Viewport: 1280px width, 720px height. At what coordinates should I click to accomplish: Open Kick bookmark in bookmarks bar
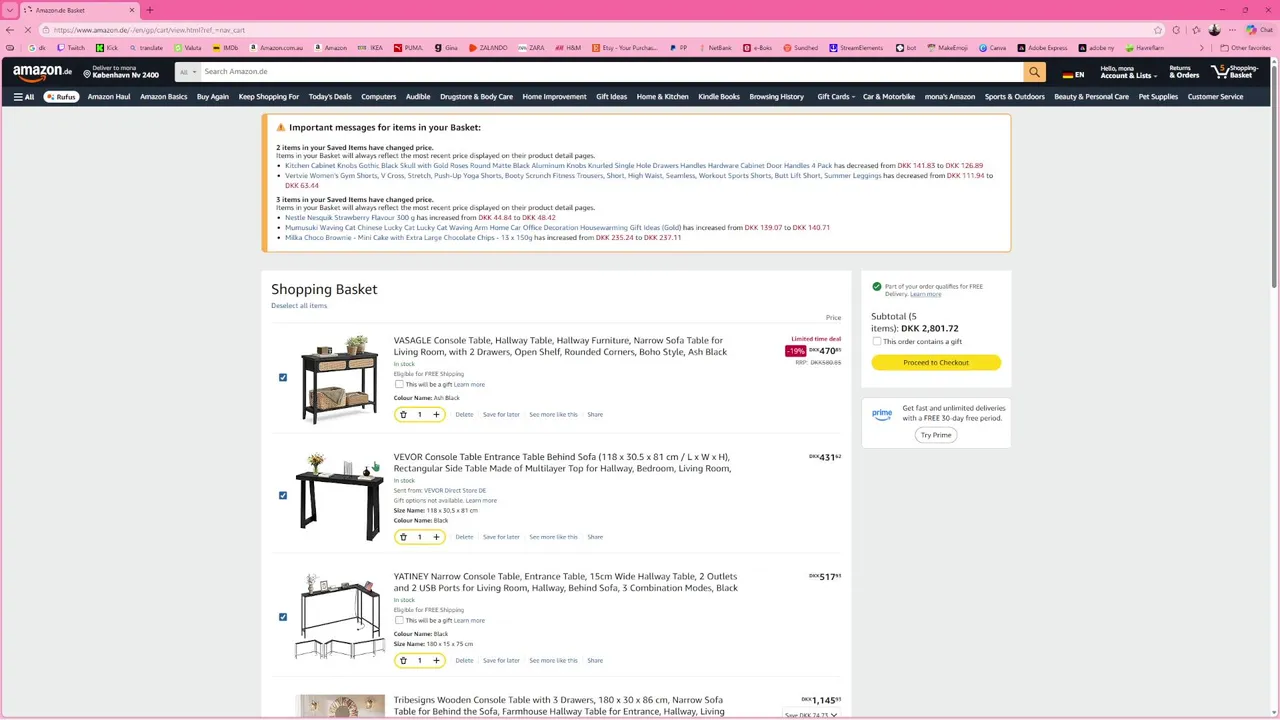[107, 48]
